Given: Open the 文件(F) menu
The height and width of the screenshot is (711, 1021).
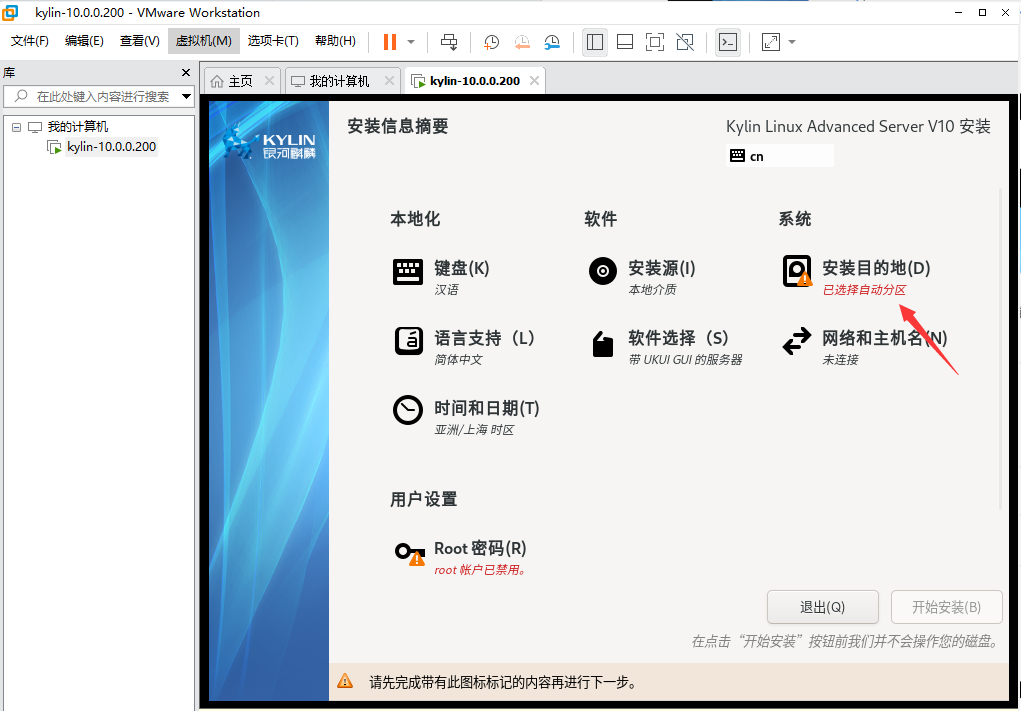Looking at the screenshot, I should click(30, 41).
